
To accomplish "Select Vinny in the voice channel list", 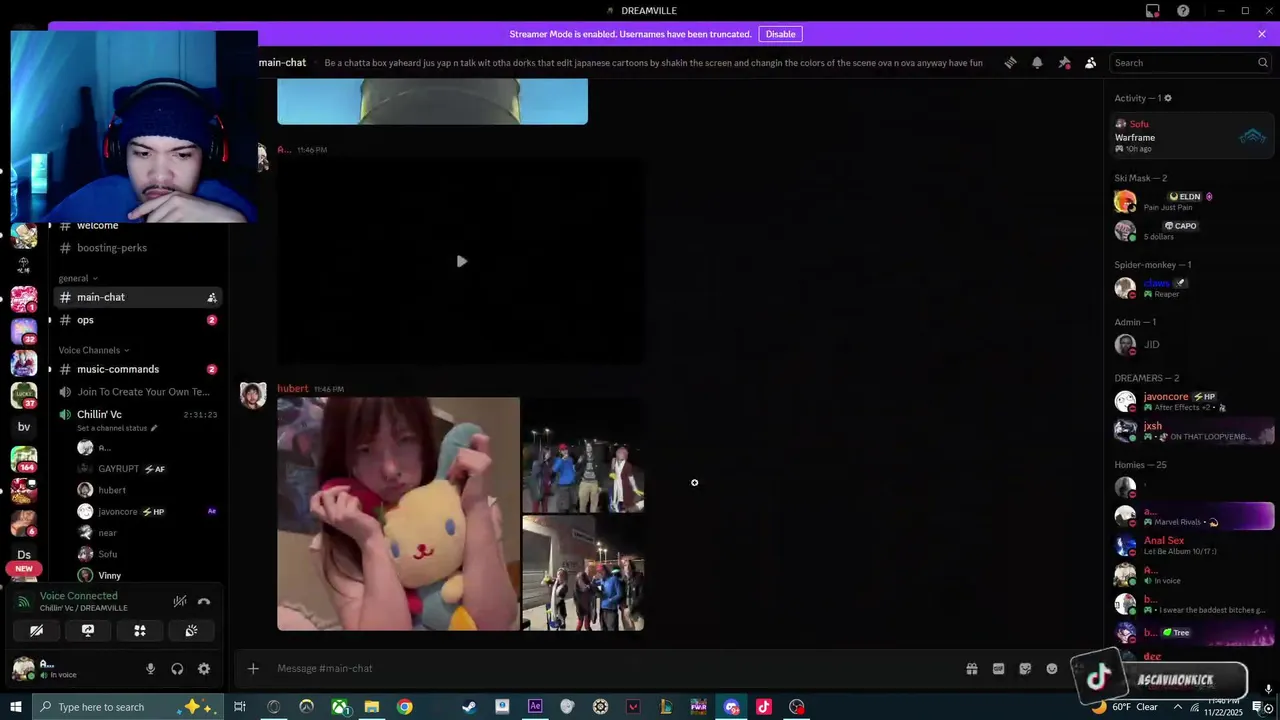I will [110, 575].
